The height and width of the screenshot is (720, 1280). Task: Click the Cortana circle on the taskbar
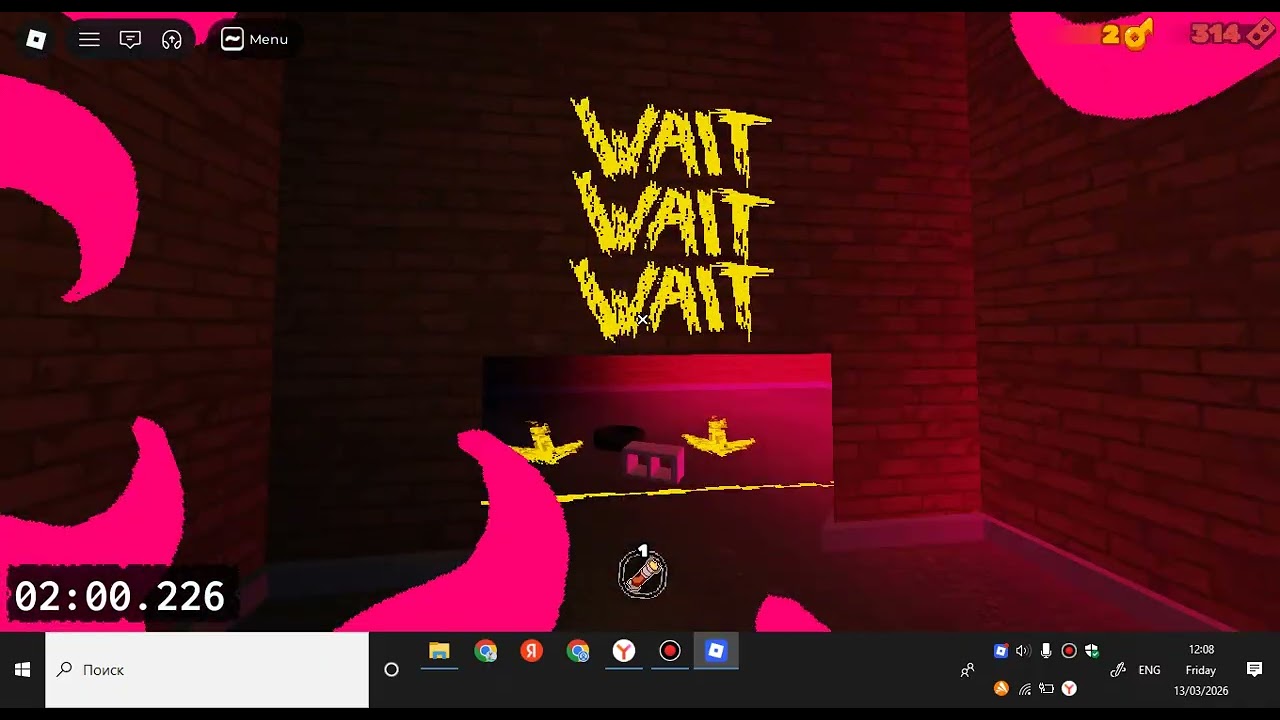pyautogui.click(x=391, y=670)
